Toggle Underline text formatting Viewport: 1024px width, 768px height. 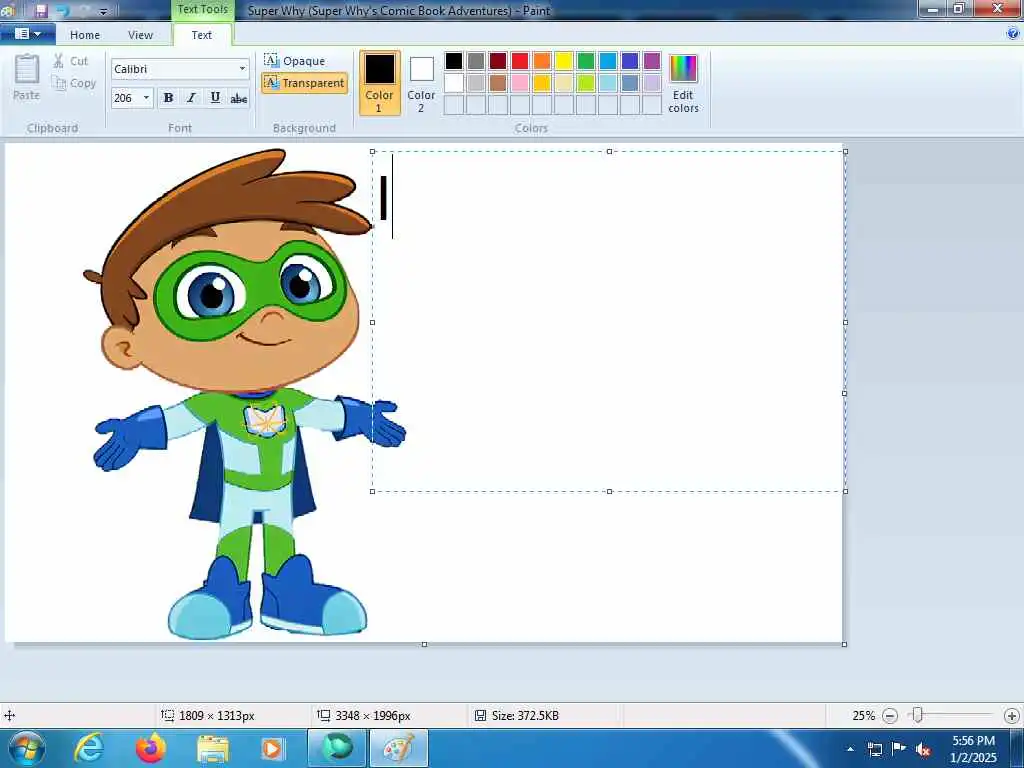click(x=215, y=98)
